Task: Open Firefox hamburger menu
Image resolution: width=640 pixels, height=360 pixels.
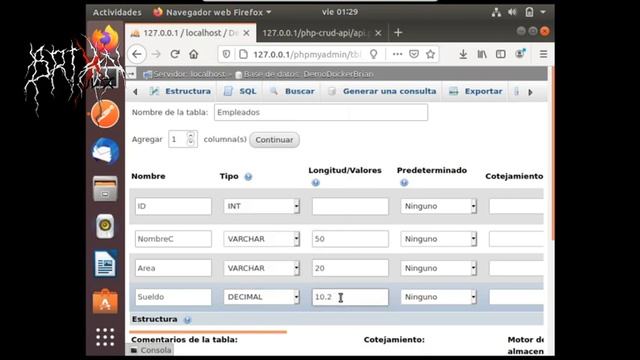Action: tap(543, 54)
